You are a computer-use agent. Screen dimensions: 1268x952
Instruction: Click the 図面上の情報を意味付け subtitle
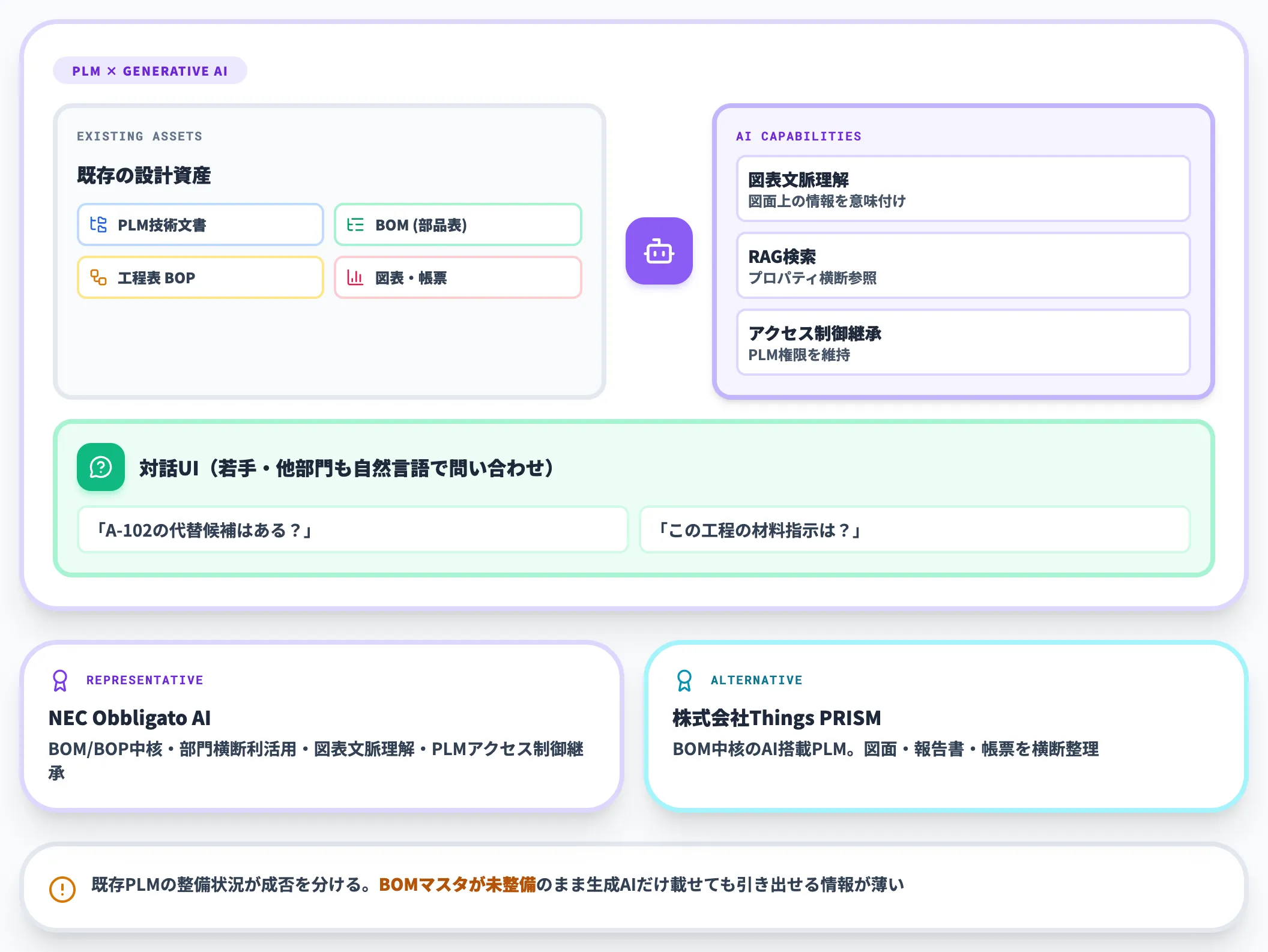(x=827, y=201)
